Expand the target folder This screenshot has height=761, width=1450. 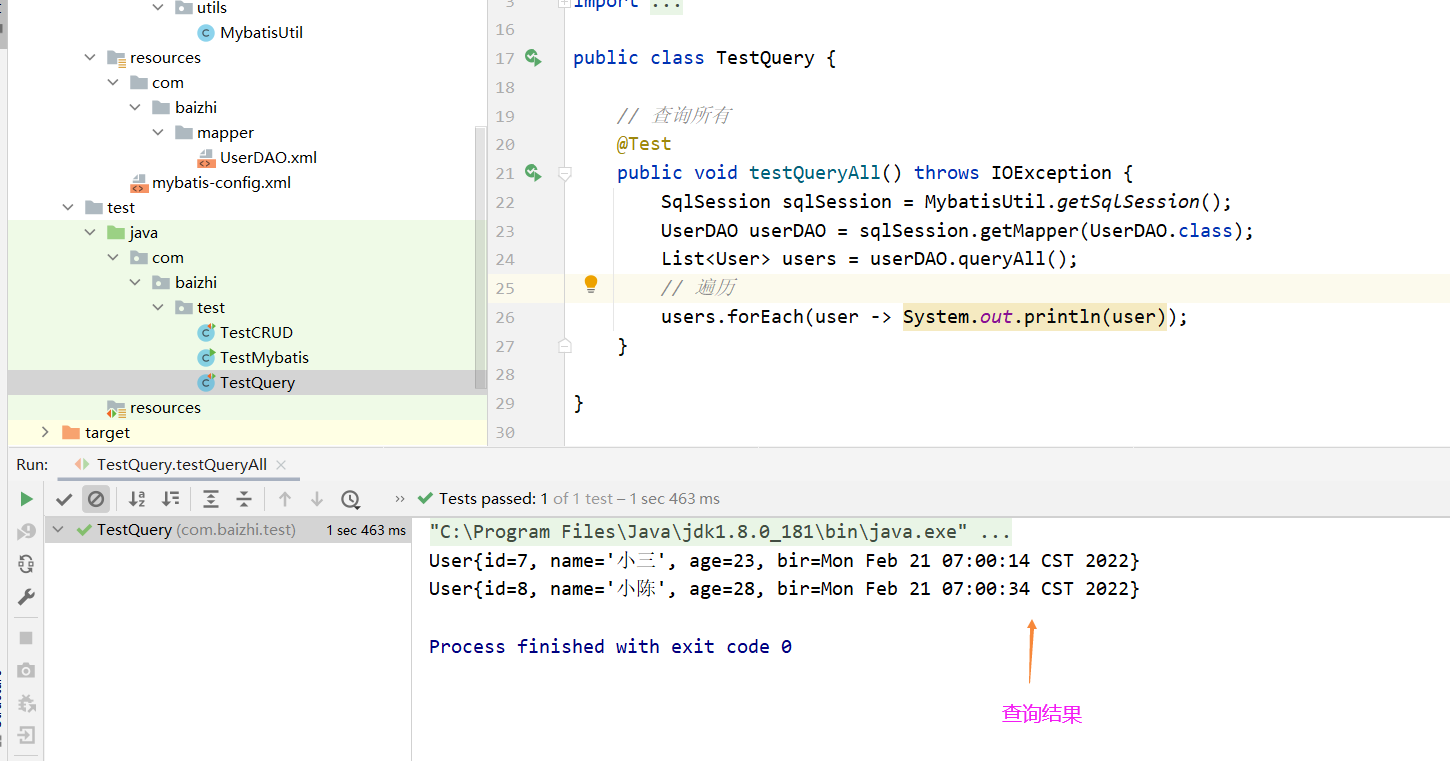pos(46,433)
